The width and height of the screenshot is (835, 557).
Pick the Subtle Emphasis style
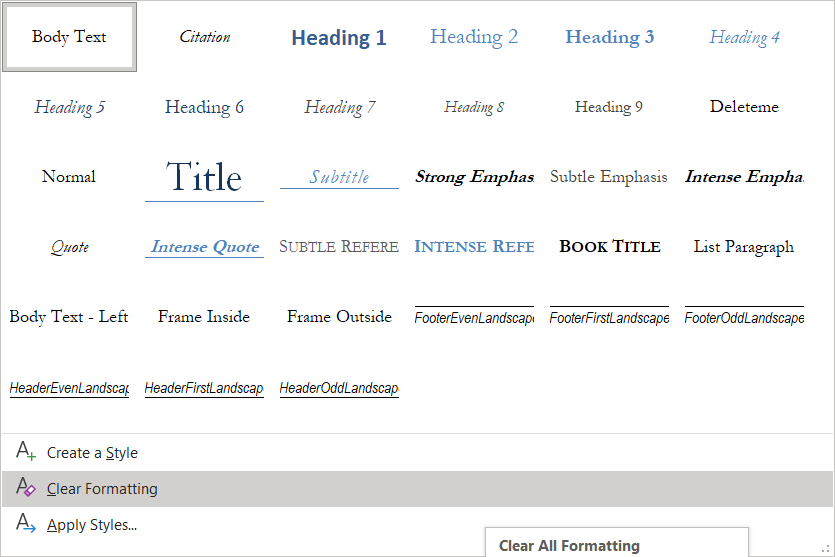coord(609,176)
